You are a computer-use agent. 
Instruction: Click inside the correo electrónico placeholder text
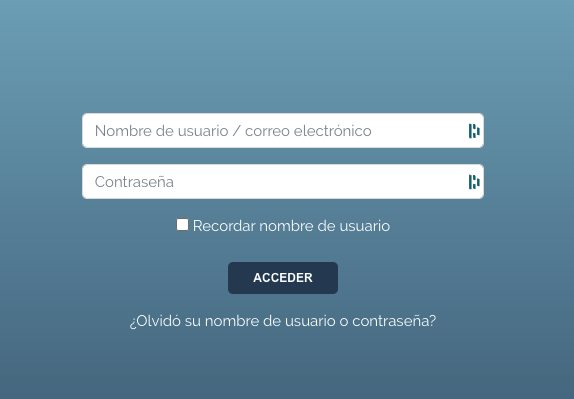(x=308, y=131)
